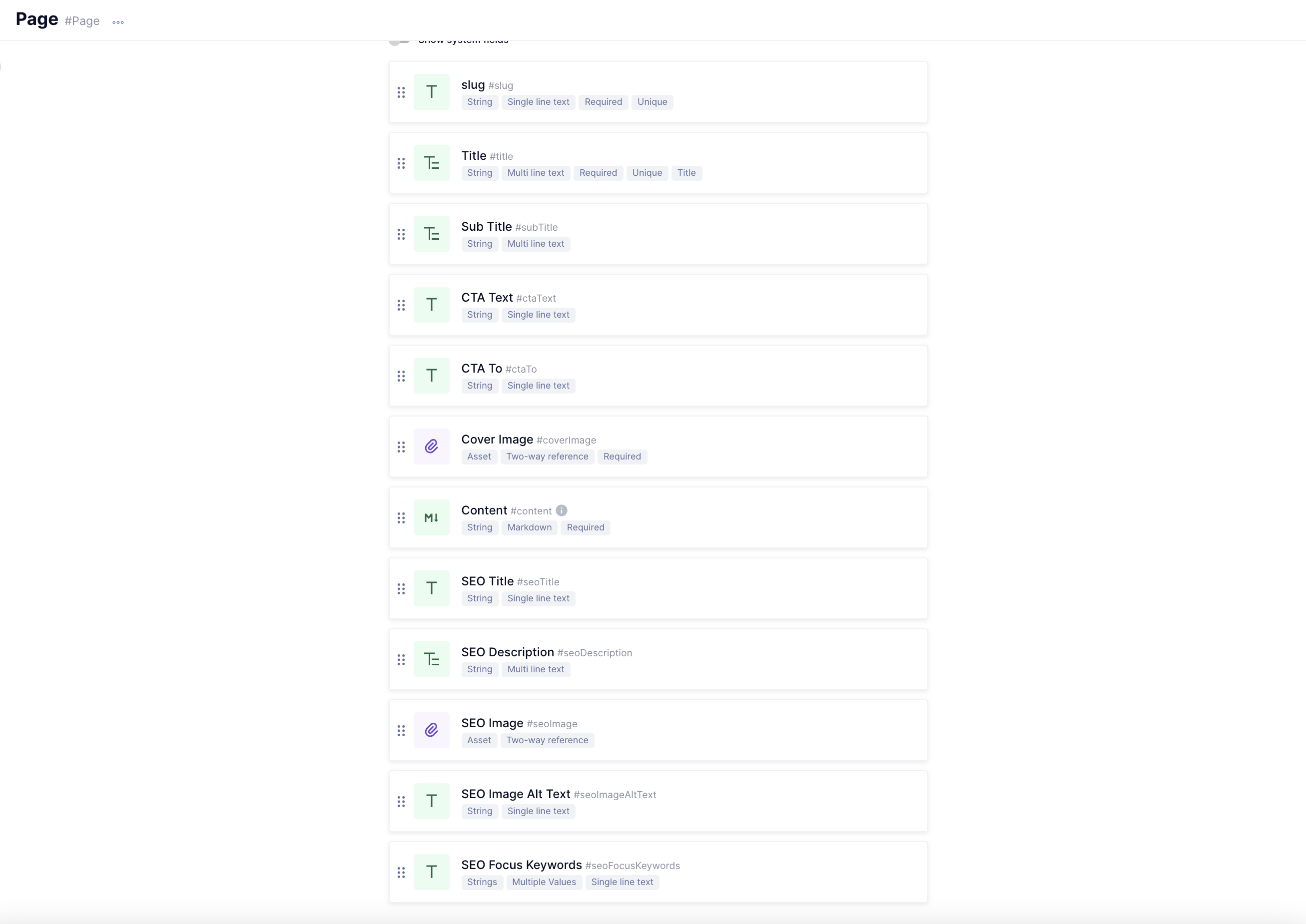Click the drag handle icon for slug field
The image size is (1306, 924).
(401, 92)
